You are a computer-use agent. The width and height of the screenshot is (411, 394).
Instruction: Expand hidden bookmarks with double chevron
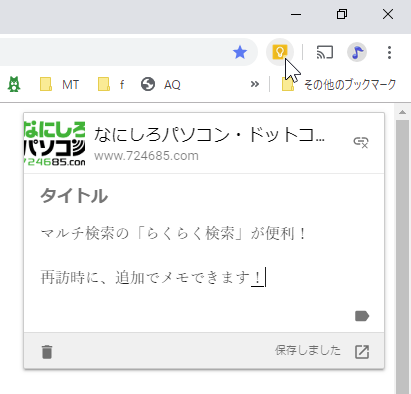click(x=255, y=84)
